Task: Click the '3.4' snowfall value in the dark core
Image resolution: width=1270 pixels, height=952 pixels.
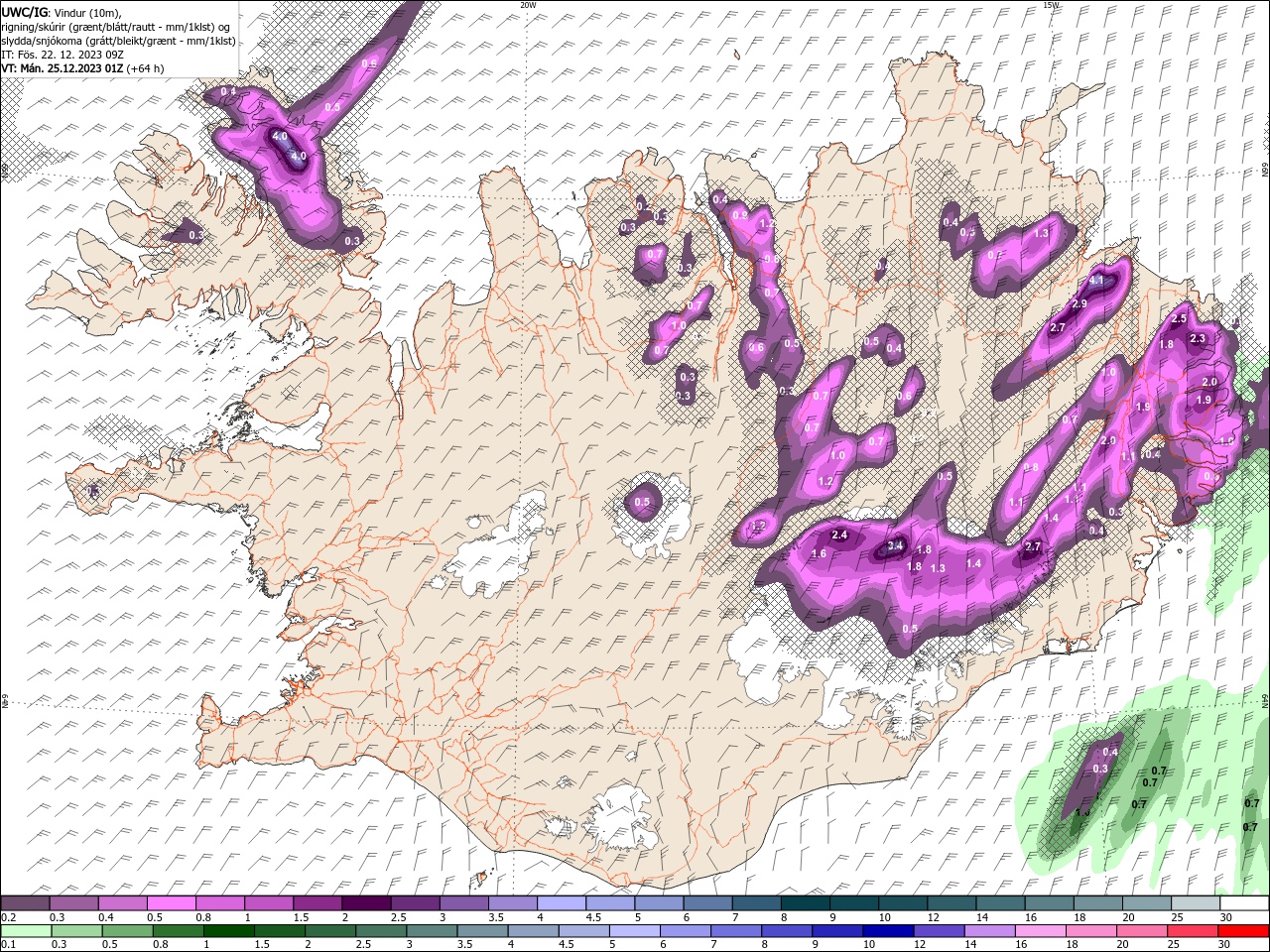Action: [x=895, y=545]
